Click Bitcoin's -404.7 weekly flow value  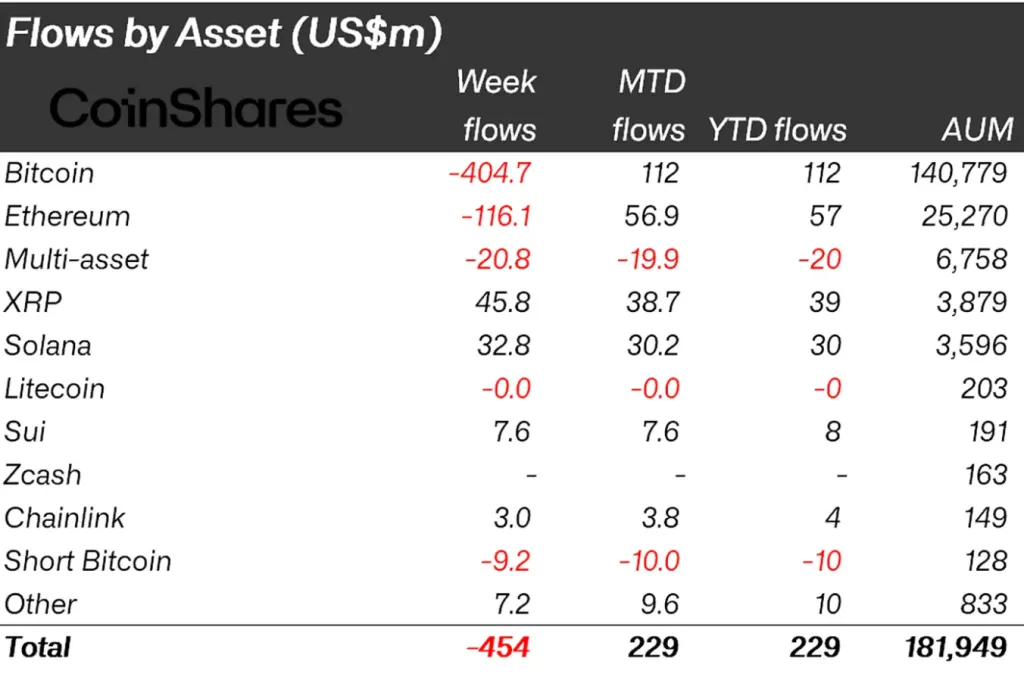click(489, 173)
